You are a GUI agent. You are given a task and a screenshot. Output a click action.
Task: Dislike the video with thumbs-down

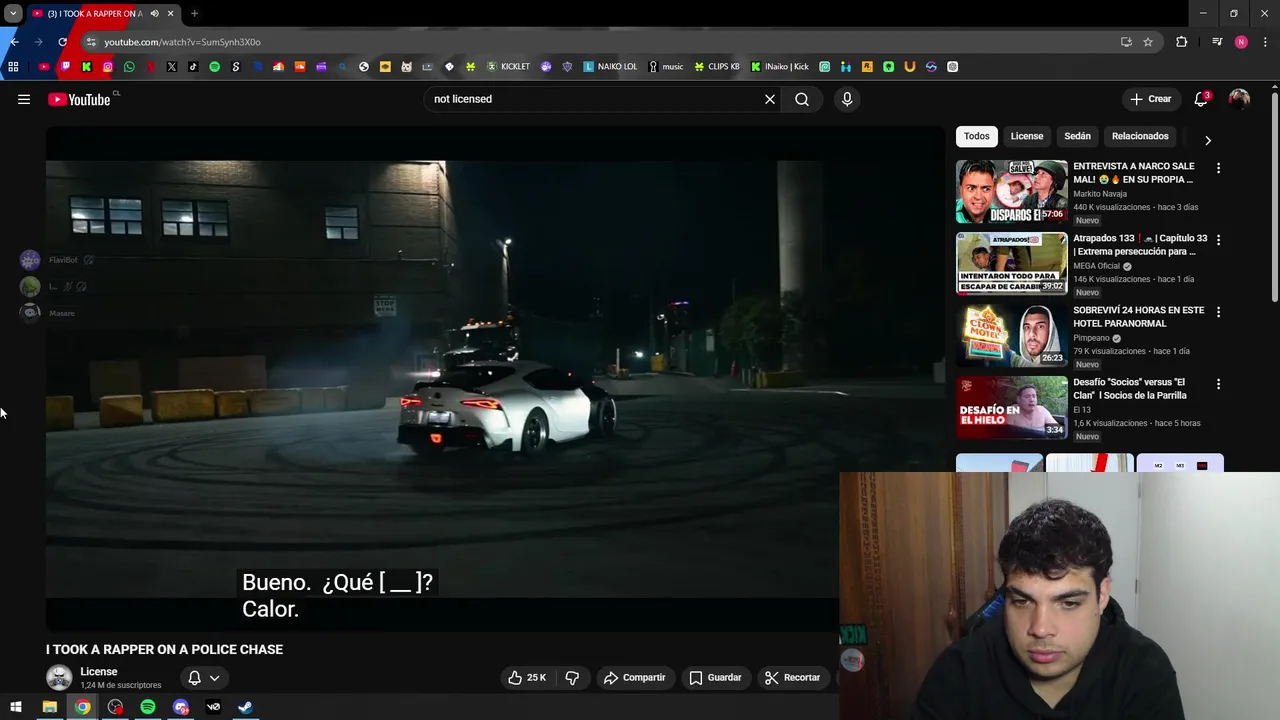[572, 677]
